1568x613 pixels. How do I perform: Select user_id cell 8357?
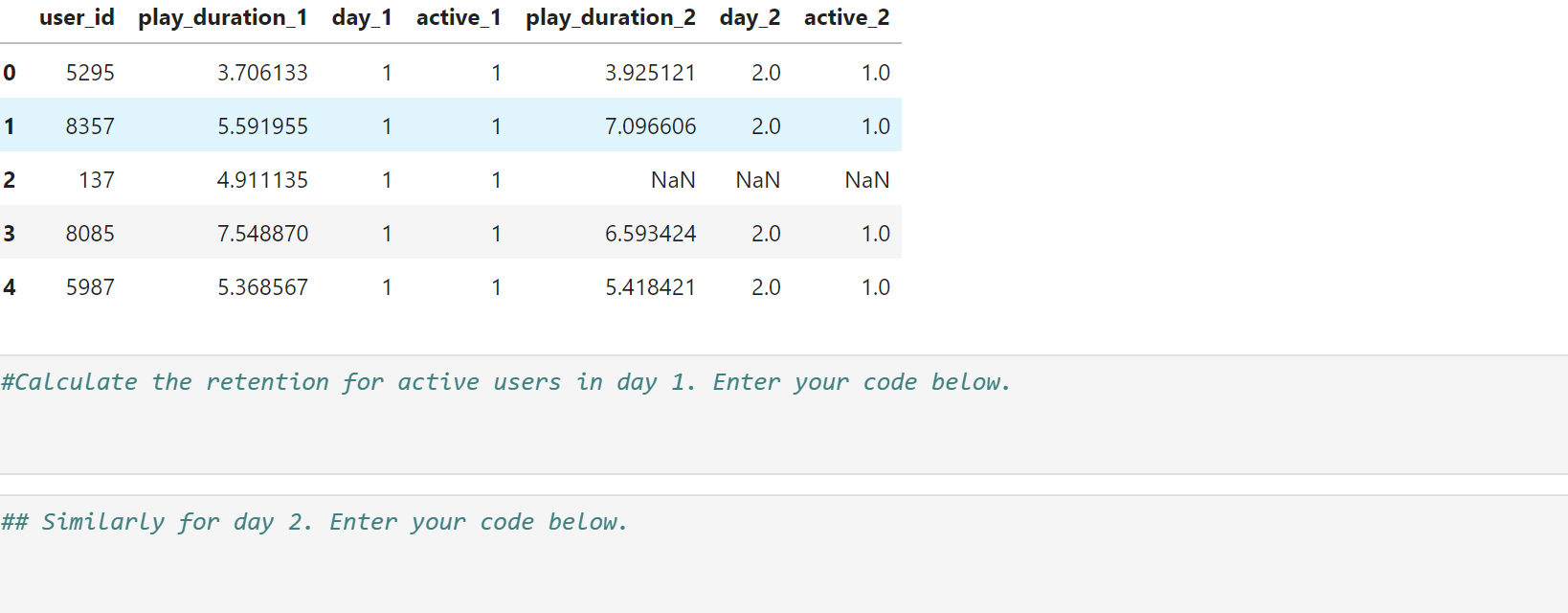pos(90,126)
